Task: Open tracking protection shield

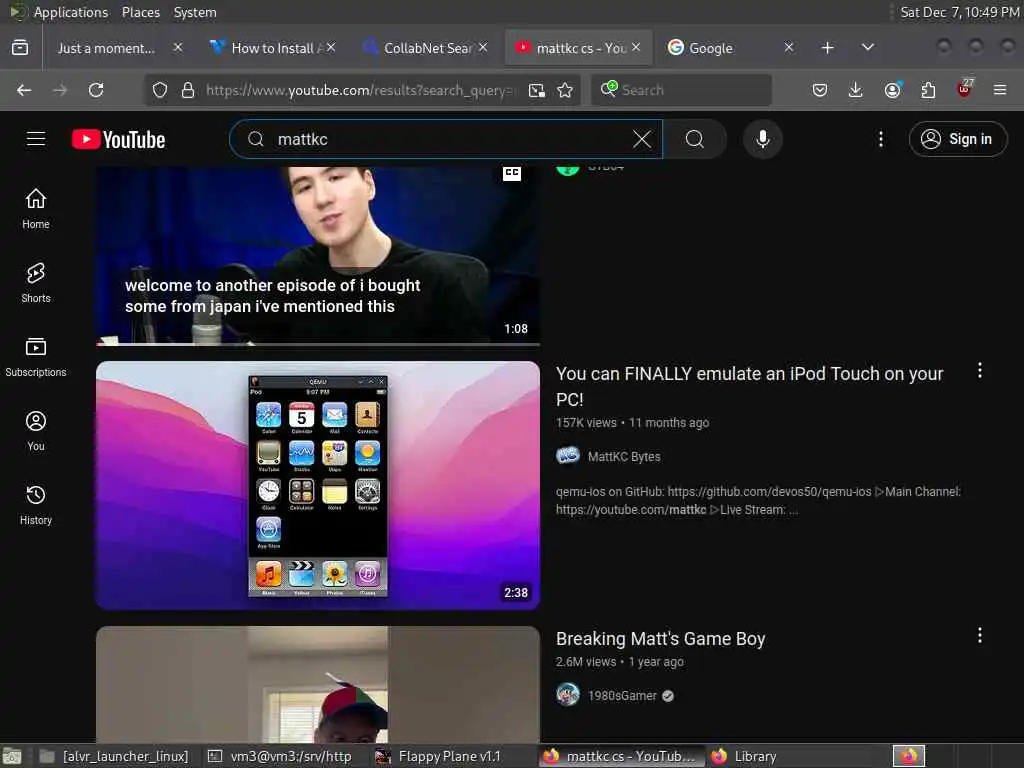Action: point(160,90)
